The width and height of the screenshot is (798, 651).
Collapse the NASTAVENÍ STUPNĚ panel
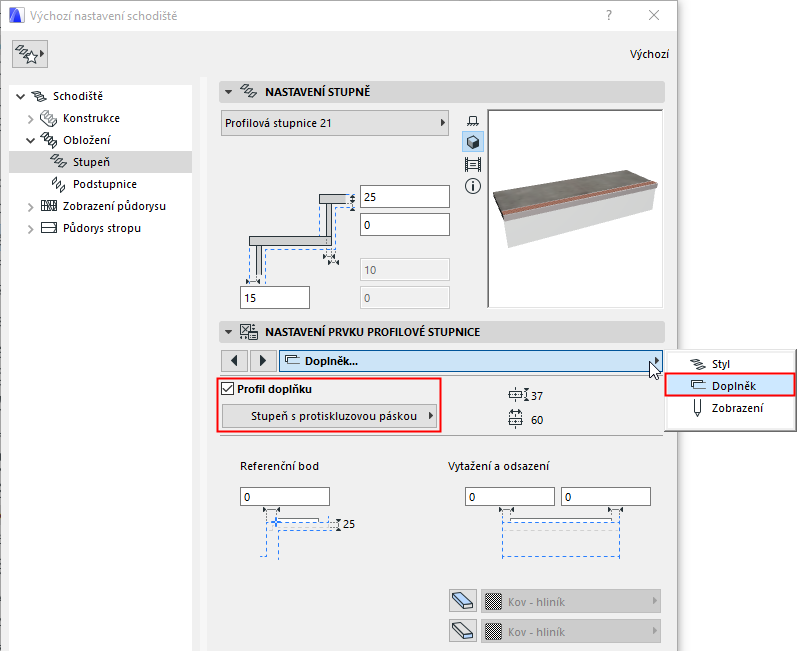coord(229,92)
